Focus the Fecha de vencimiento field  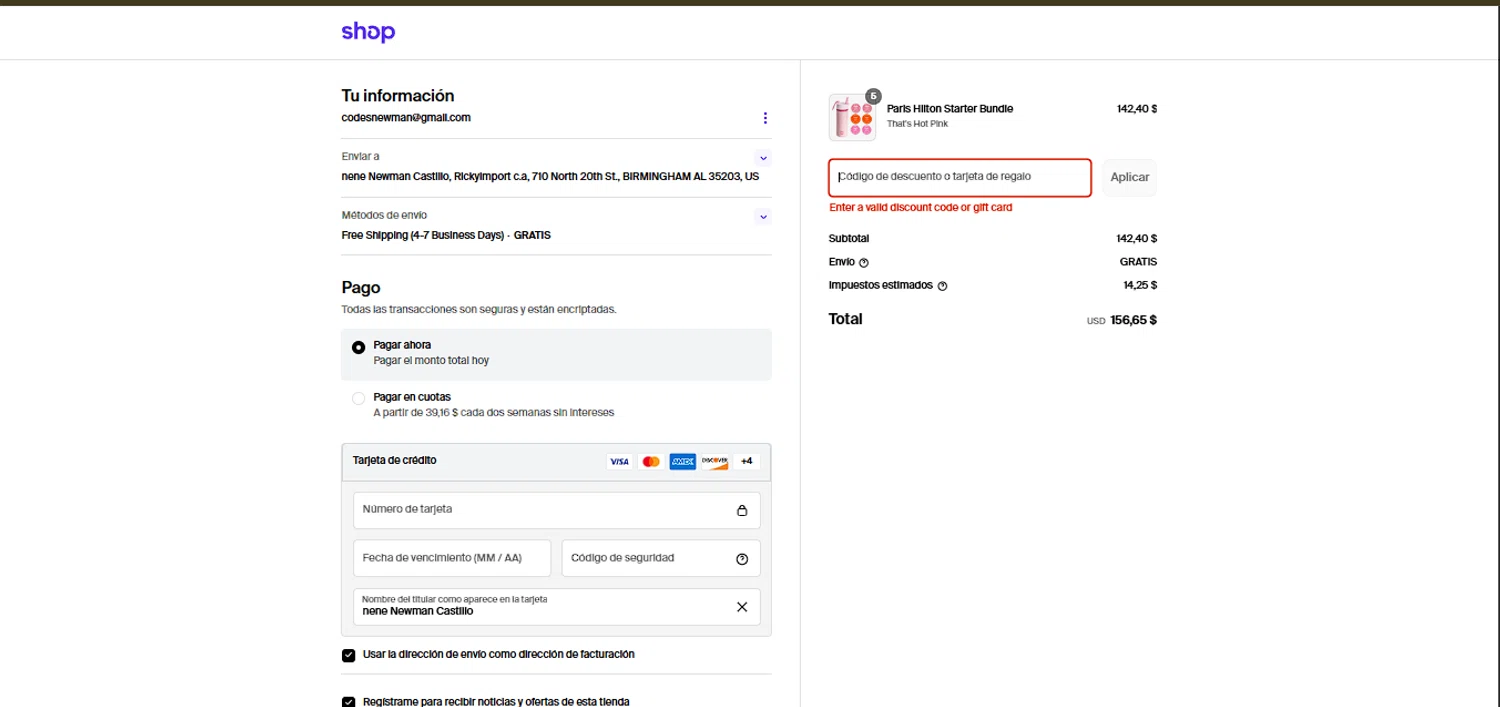click(452, 558)
